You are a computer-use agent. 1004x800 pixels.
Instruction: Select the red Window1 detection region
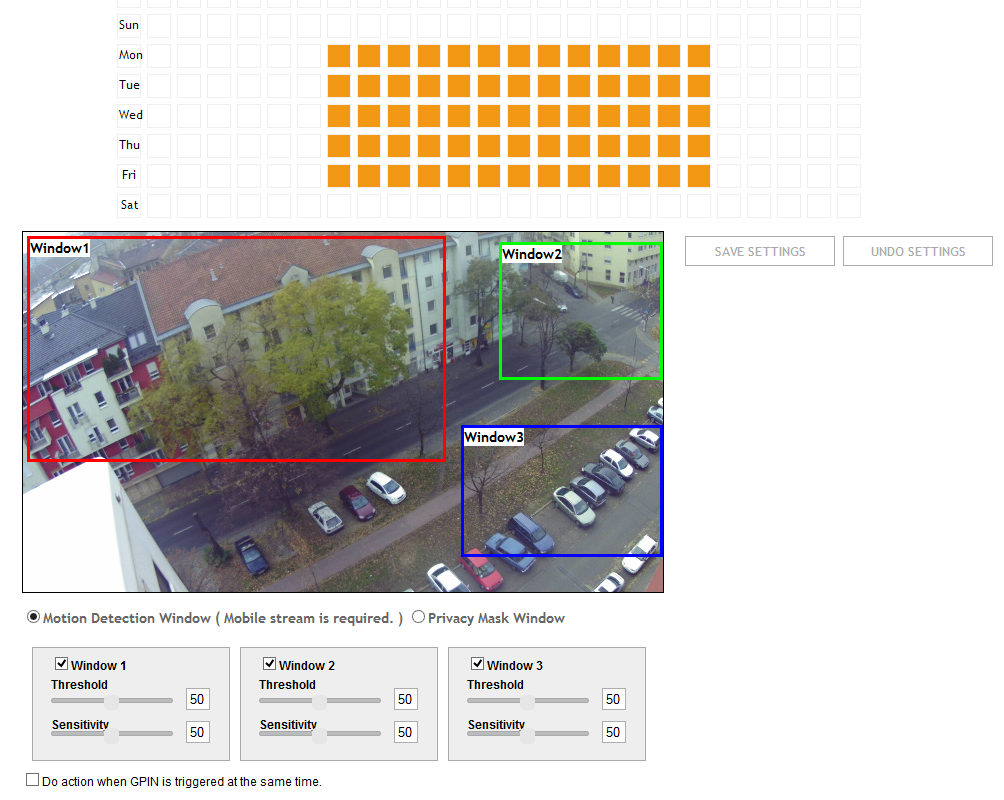click(236, 349)
